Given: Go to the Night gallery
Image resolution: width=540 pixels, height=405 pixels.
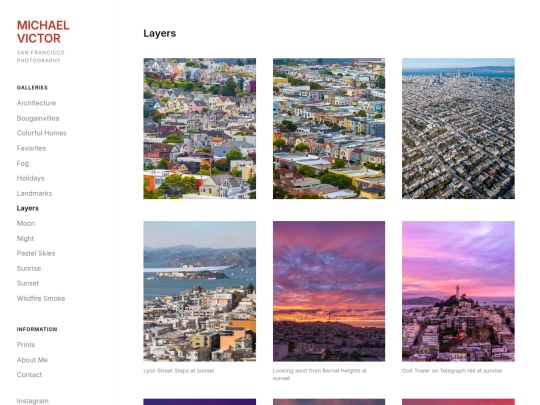Looking at the screenshot, I should click(25, 238).
